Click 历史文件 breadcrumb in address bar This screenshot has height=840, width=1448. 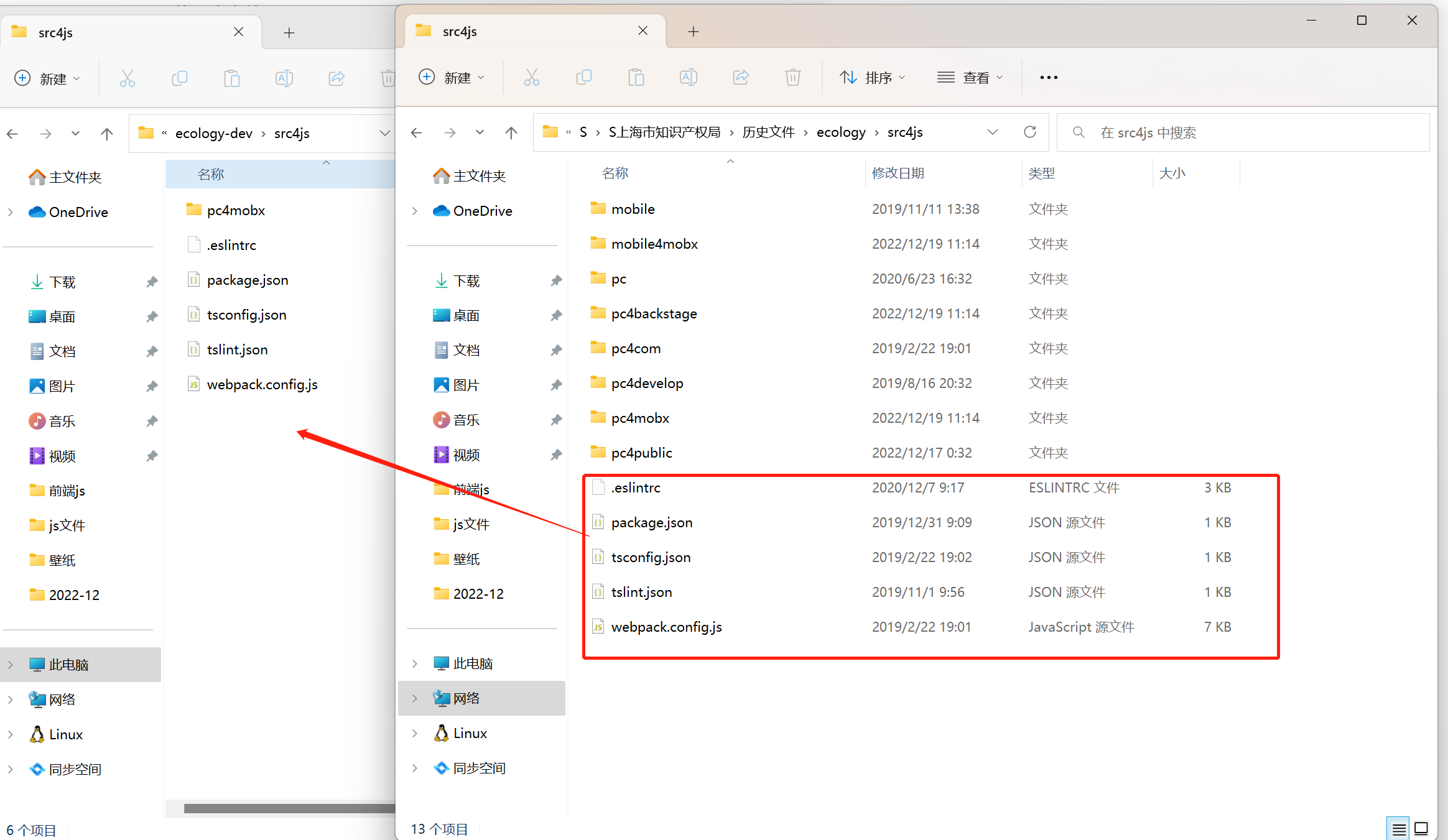769,132
